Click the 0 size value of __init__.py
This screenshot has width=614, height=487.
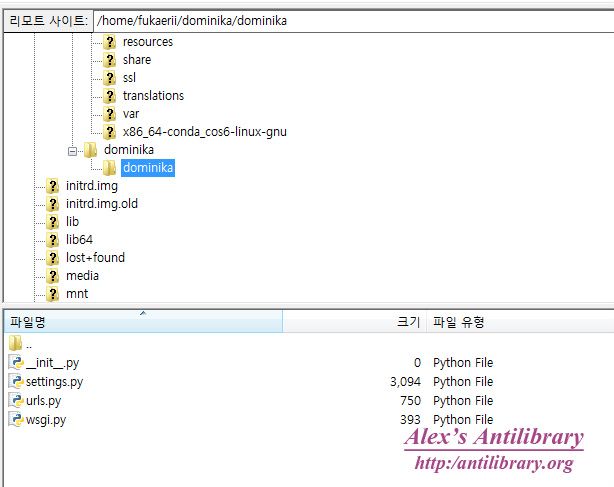tap(417, 363)
